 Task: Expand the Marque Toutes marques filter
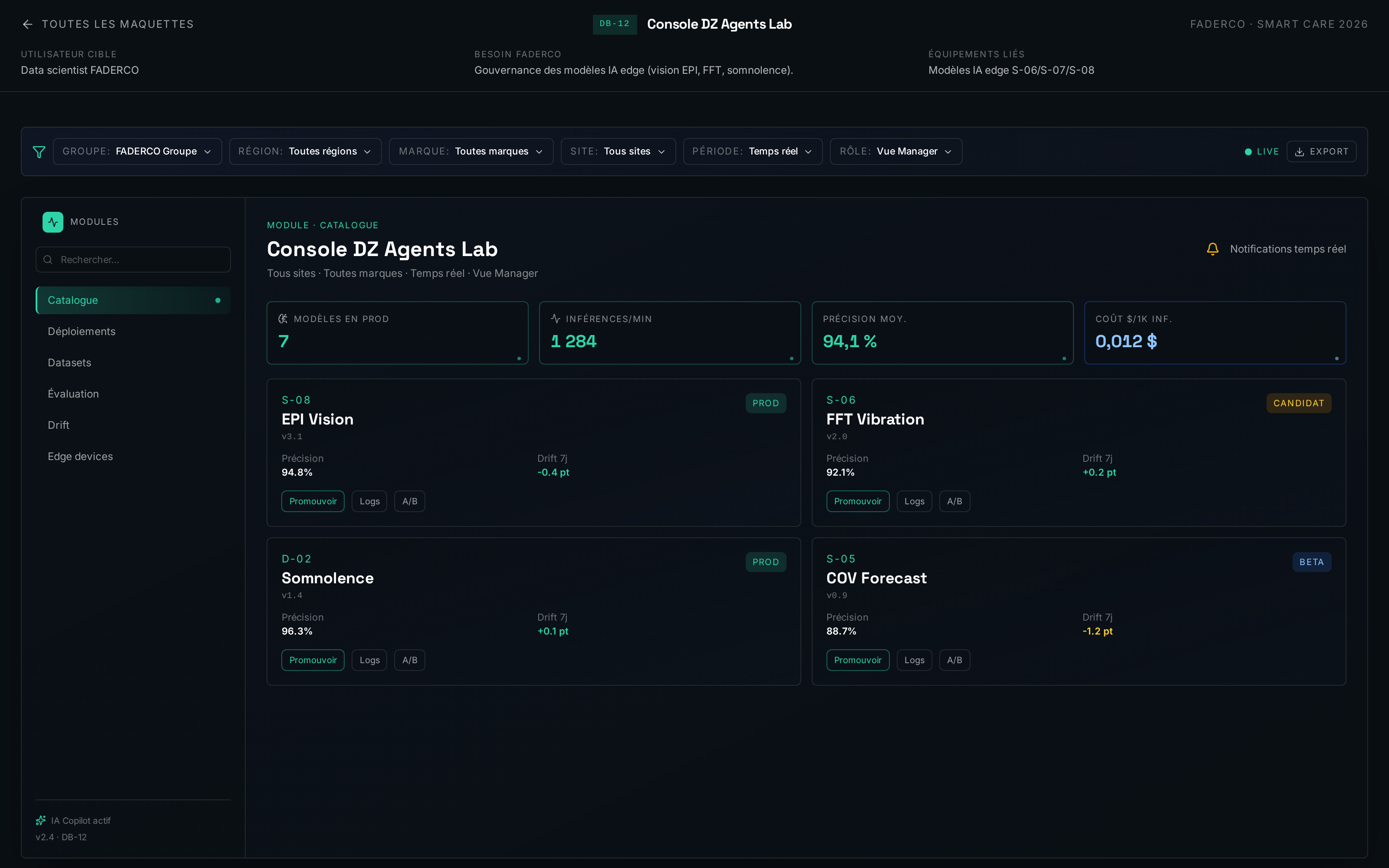(471, 151)
